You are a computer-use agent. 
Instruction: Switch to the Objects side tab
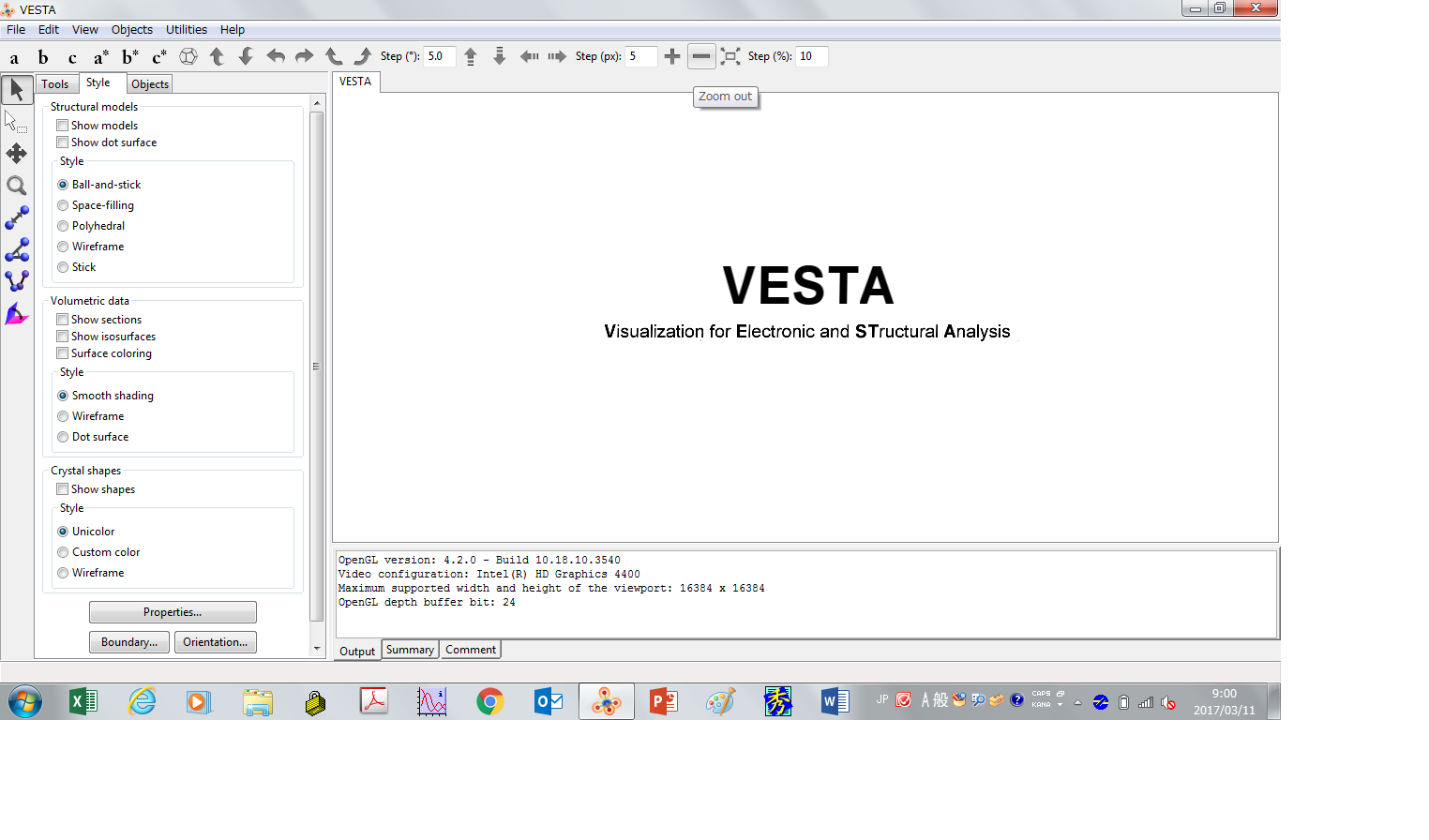(x=150, y=84)
